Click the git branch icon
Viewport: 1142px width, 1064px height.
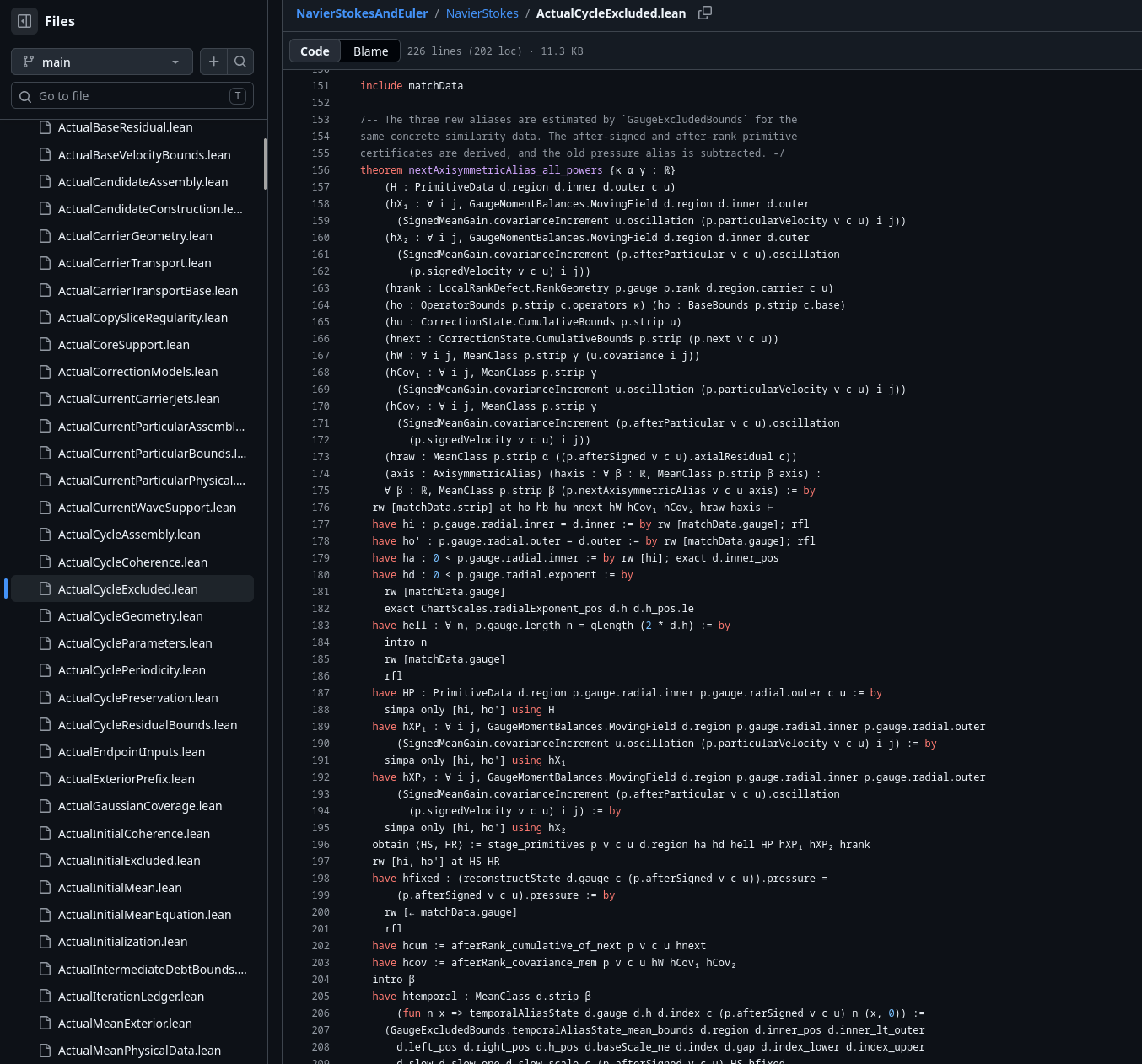29,62
